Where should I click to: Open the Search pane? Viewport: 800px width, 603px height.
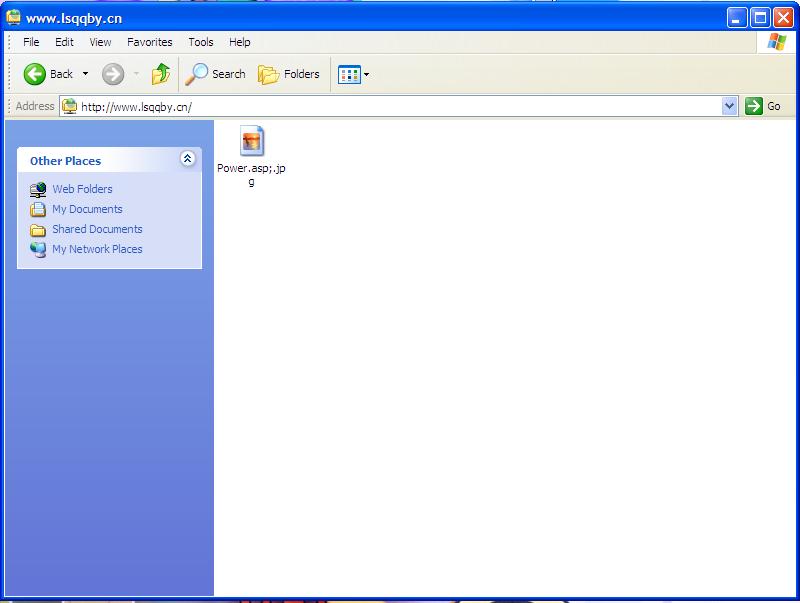tap(215, 74)
